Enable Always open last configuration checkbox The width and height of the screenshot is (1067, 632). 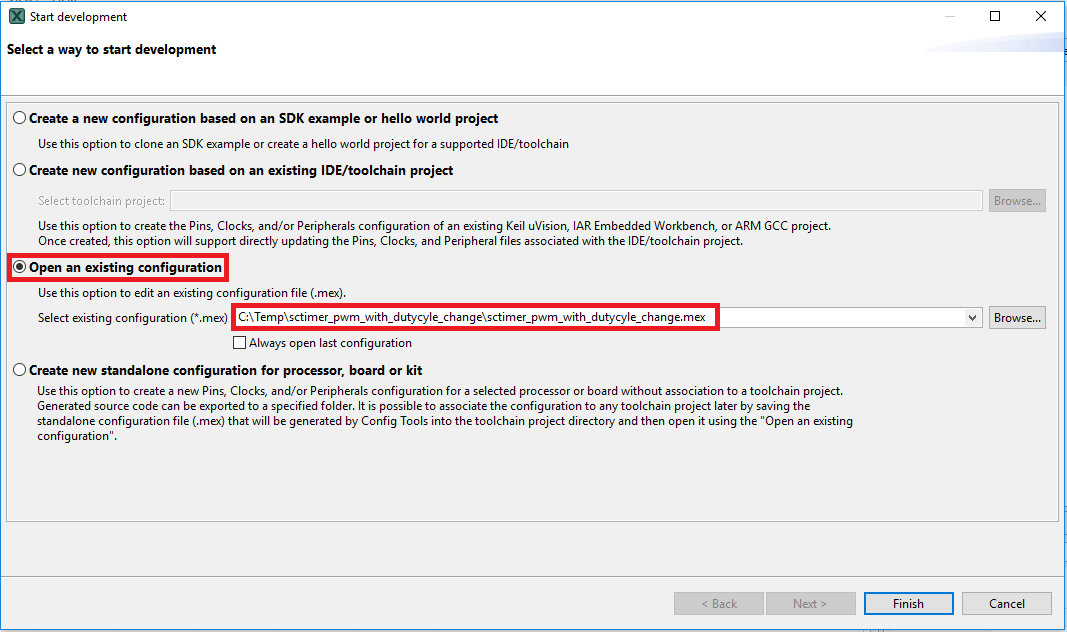pos(239,343)
